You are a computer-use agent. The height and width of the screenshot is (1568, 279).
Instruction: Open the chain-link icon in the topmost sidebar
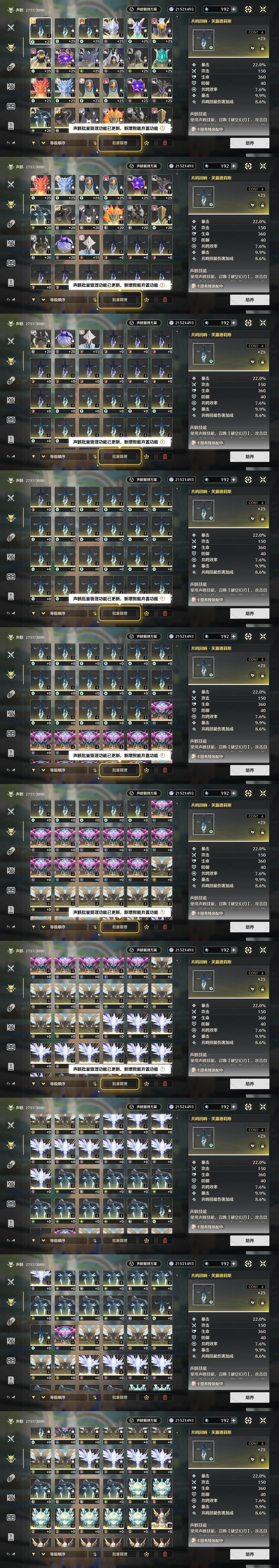click(11, 67)
